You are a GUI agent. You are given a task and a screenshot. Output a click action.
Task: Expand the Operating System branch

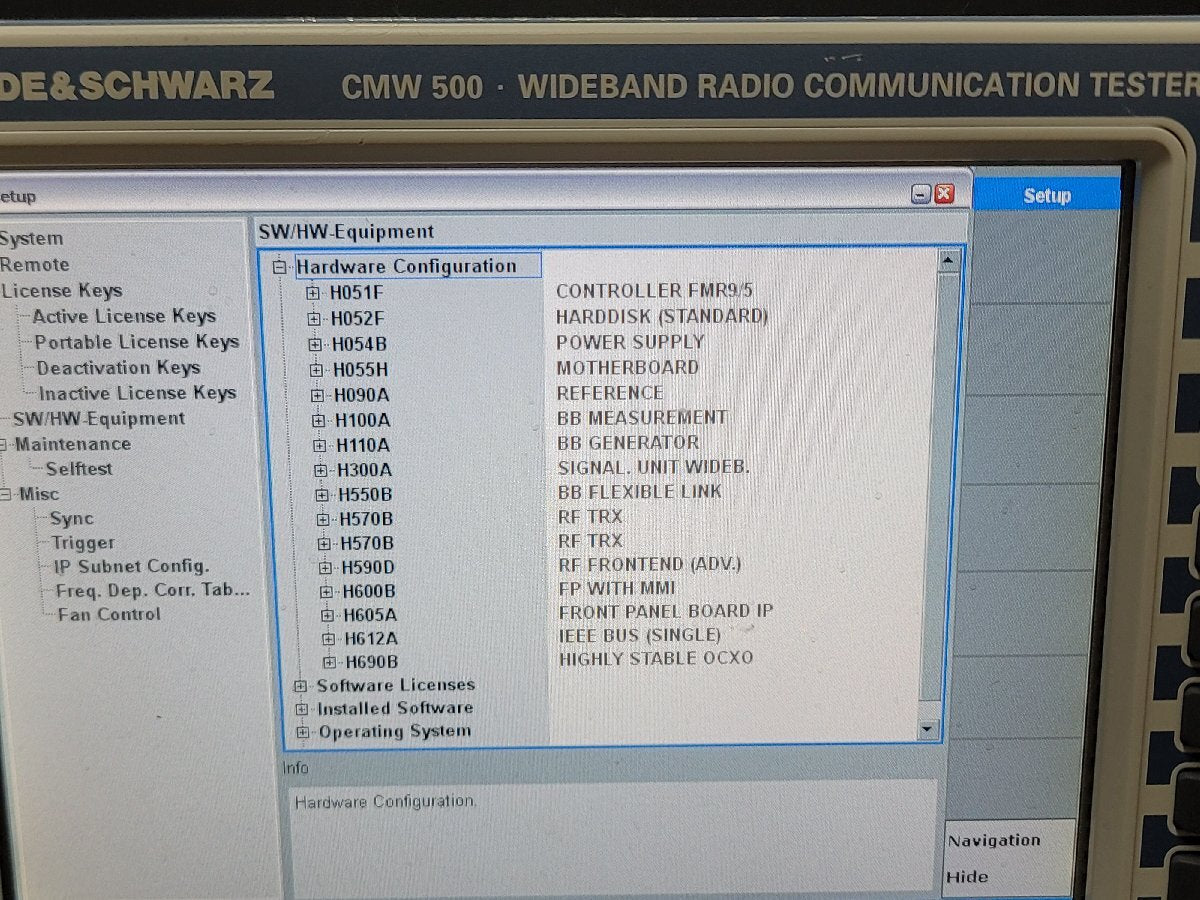point(301,731)
